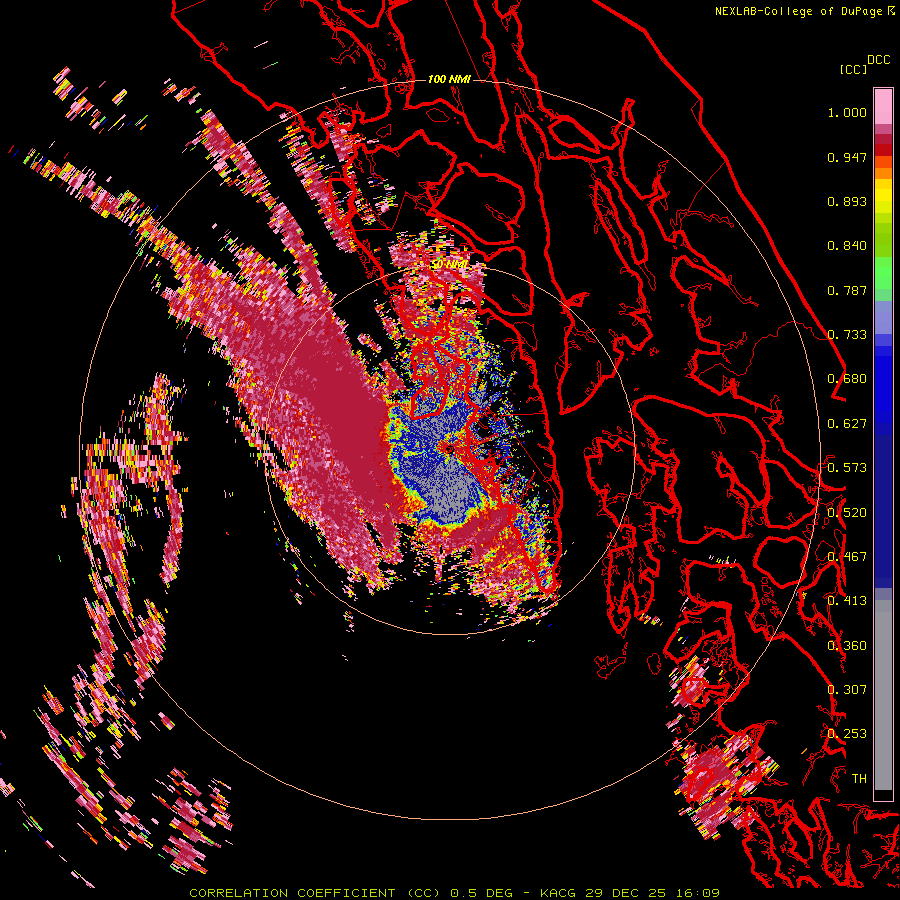
Task: Pick the light pink band atop color bar
Action: 883,106
